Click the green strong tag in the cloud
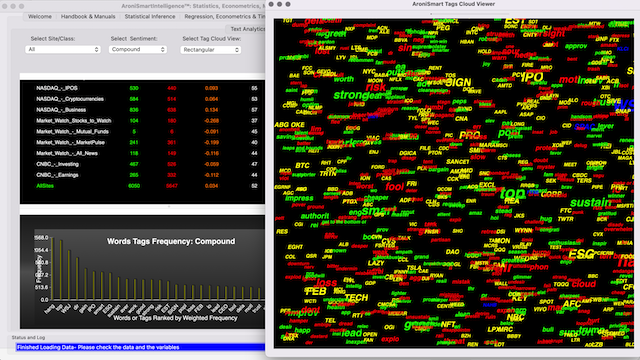 (350, 96)
